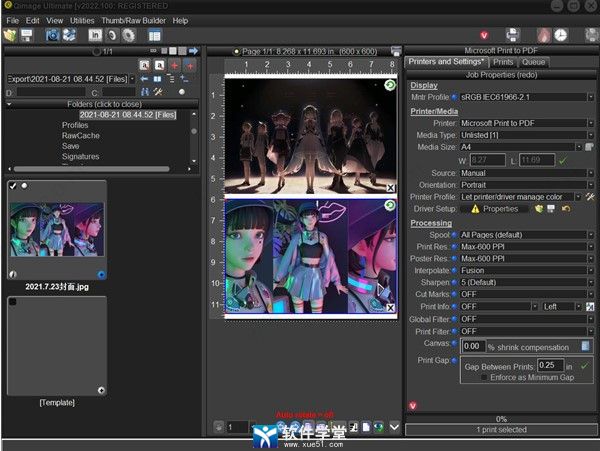Click the gear settings icon in toolbar
Image resolution: width=600 pixels, height=451 pixels.
[x=129, y=36]
